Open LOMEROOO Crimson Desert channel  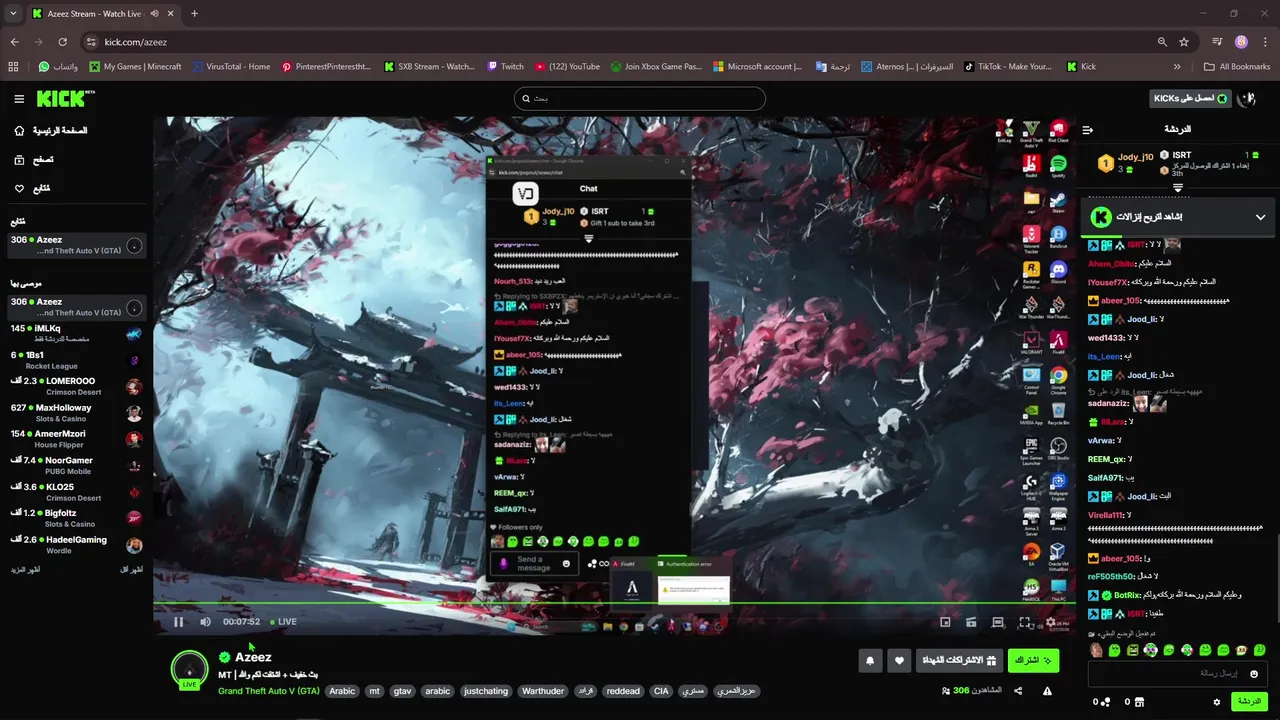tap(77, 386)
